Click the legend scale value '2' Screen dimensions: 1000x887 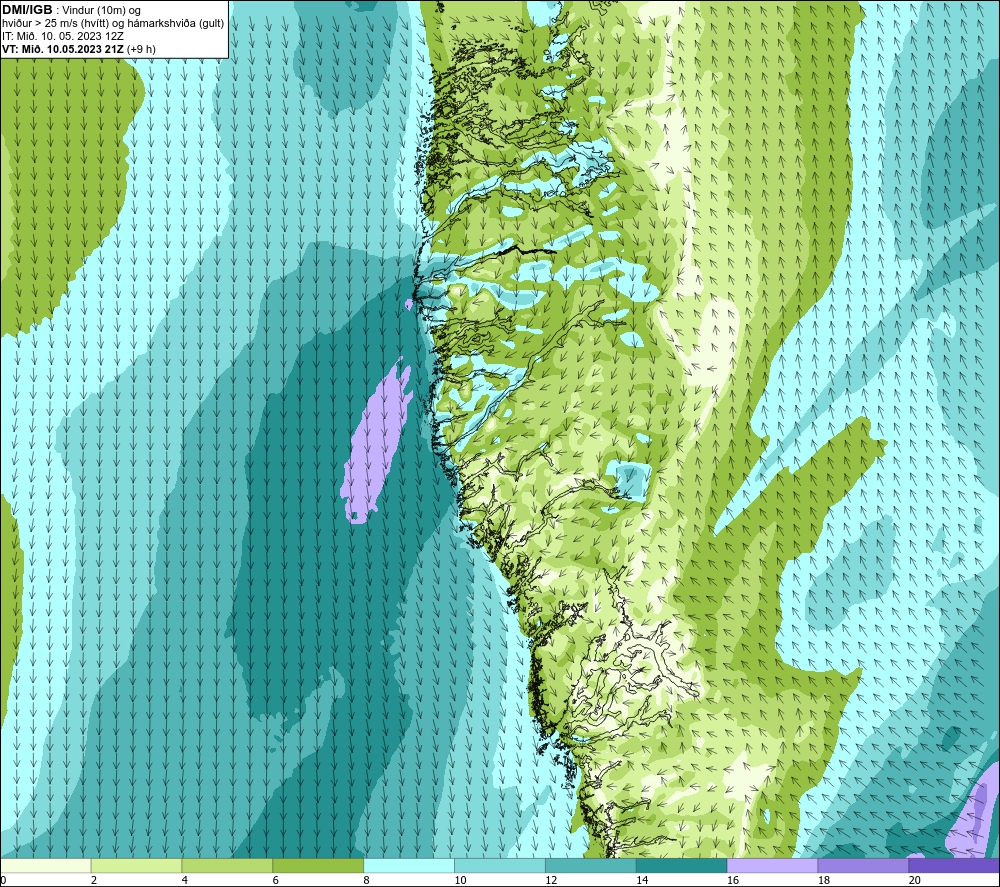pyautogui.click(x=94, y=880)
